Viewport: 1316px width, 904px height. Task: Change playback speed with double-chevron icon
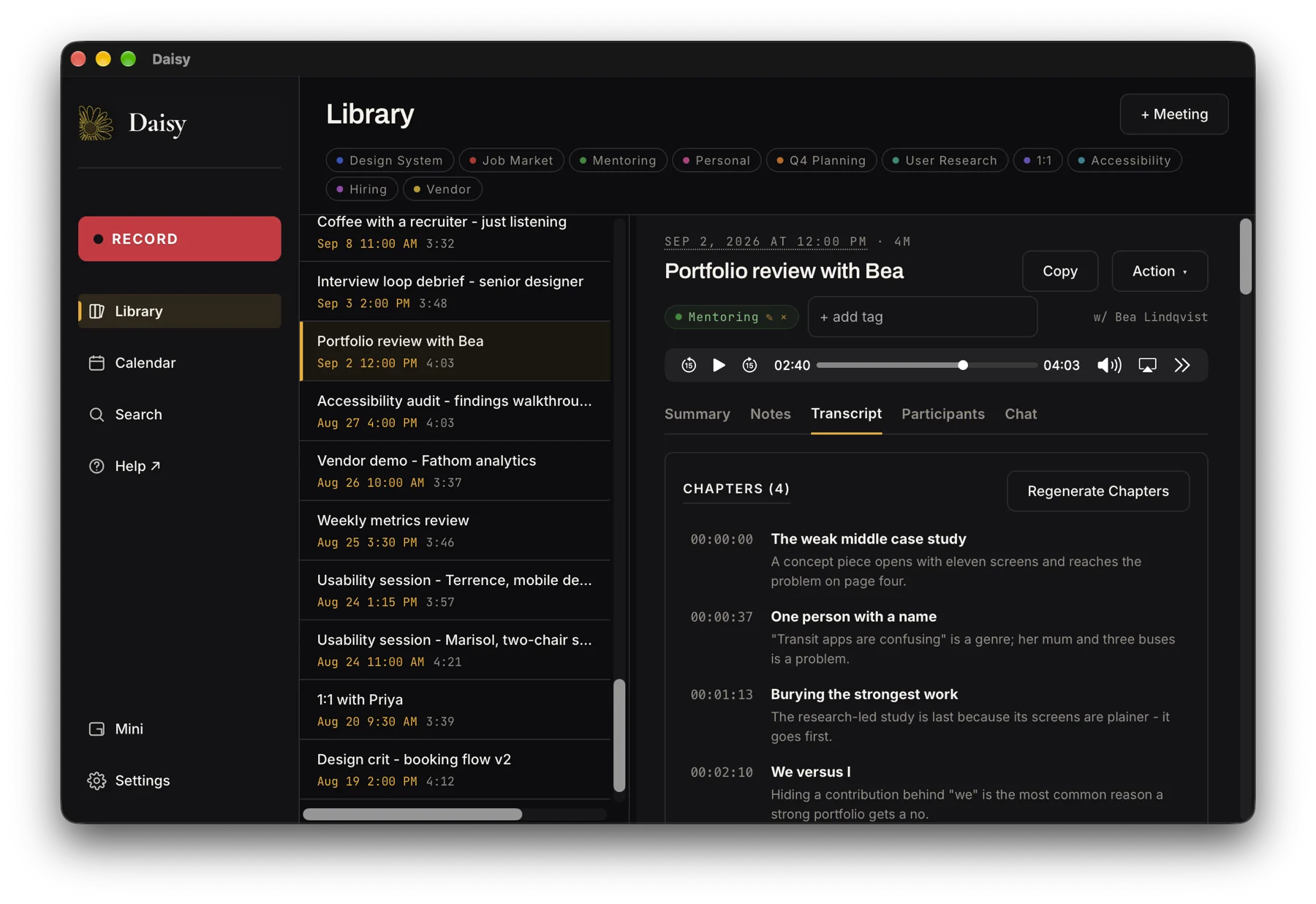(x=1182, y=365)
